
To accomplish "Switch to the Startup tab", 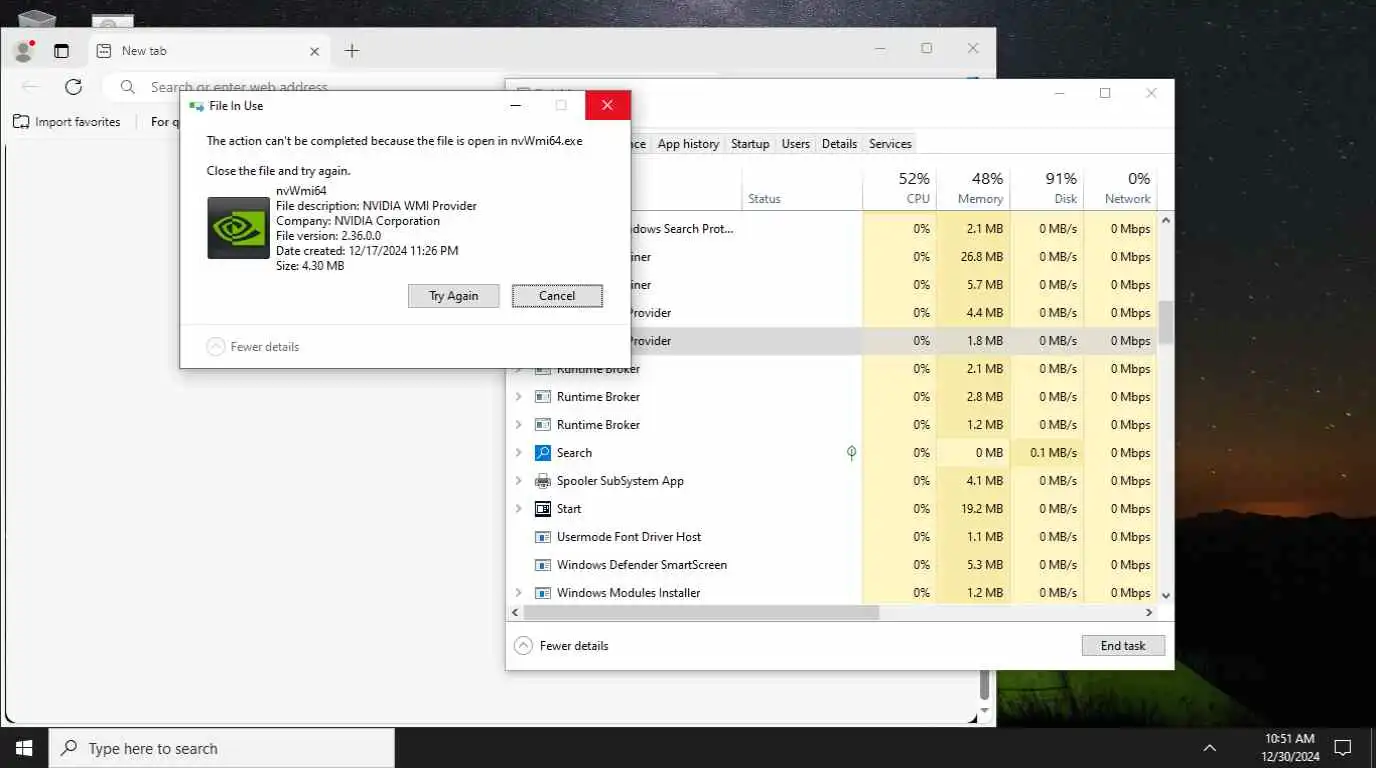I will (750, 144).
